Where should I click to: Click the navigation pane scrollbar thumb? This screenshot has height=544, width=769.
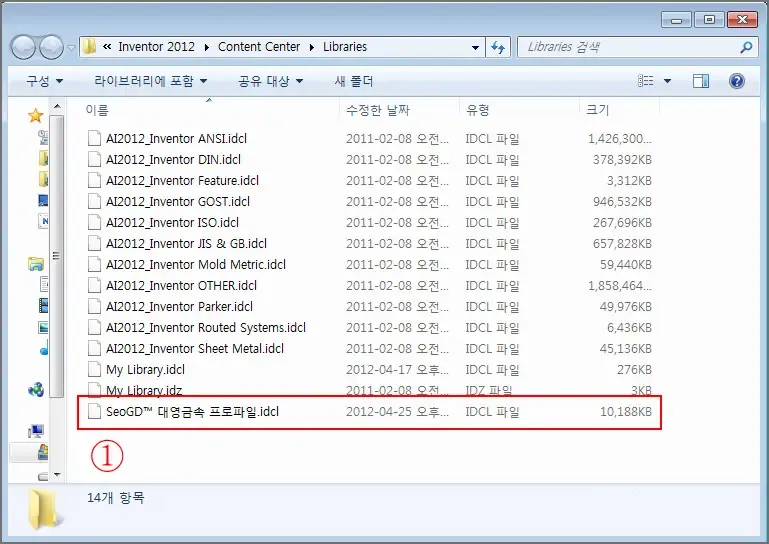point(56,256)
